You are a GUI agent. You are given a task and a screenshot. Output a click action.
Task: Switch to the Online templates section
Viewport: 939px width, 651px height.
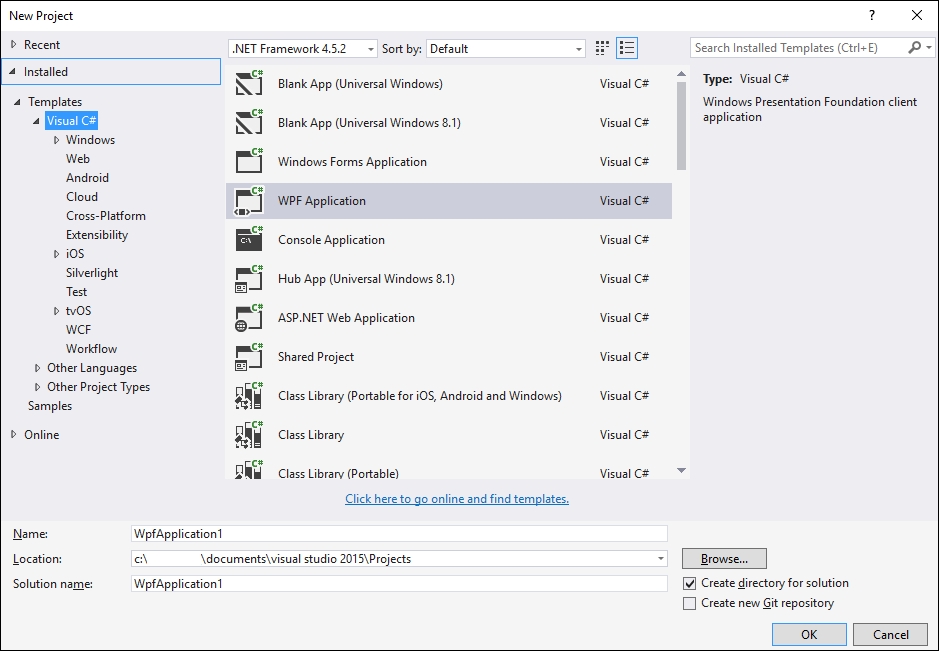point(44,434)
